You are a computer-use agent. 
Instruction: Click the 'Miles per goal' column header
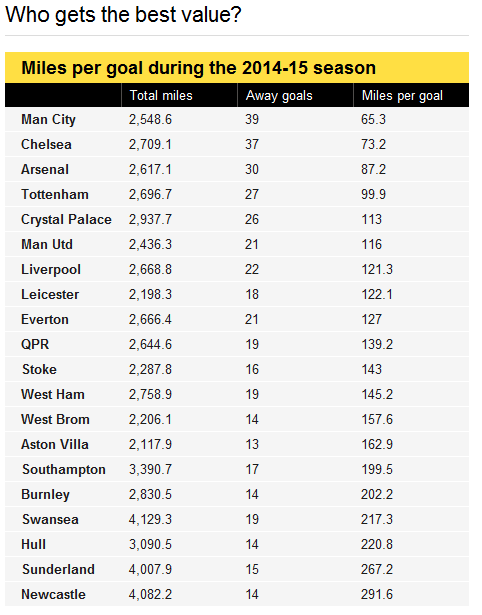pyautogui.click(x=402, y=96)
